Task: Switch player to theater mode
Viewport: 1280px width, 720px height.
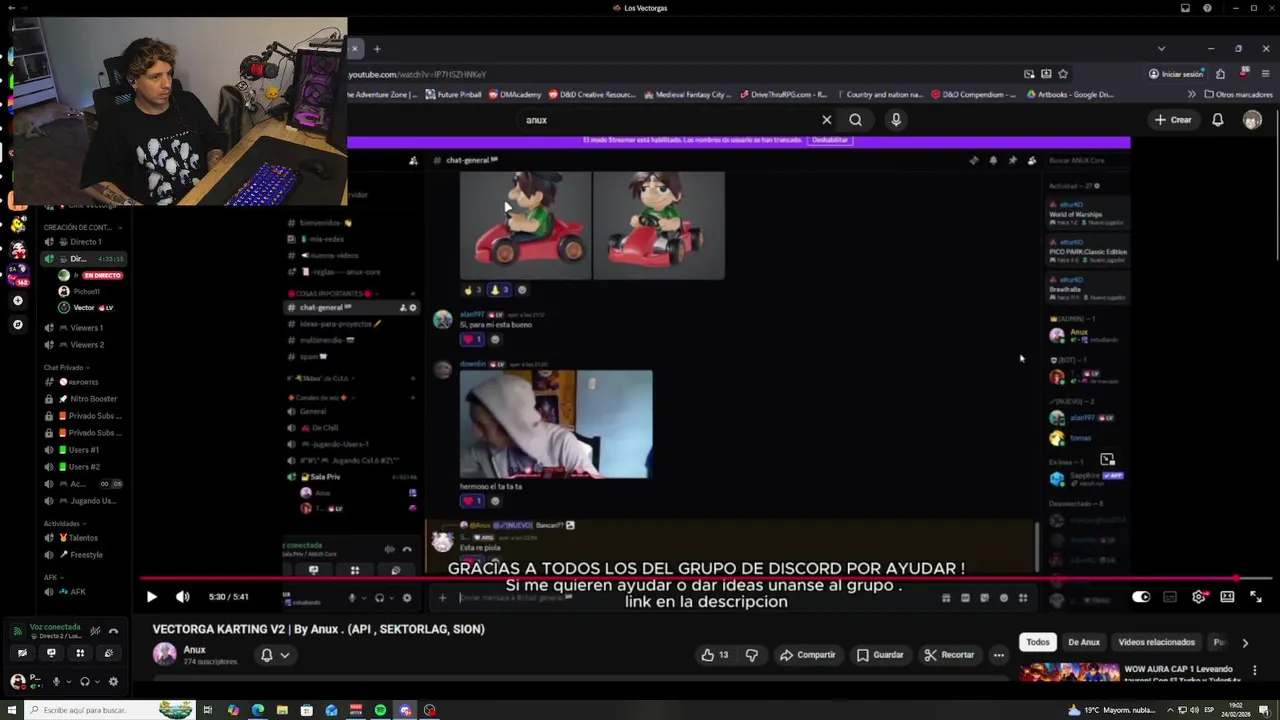Action: [x=1227, y=597]
